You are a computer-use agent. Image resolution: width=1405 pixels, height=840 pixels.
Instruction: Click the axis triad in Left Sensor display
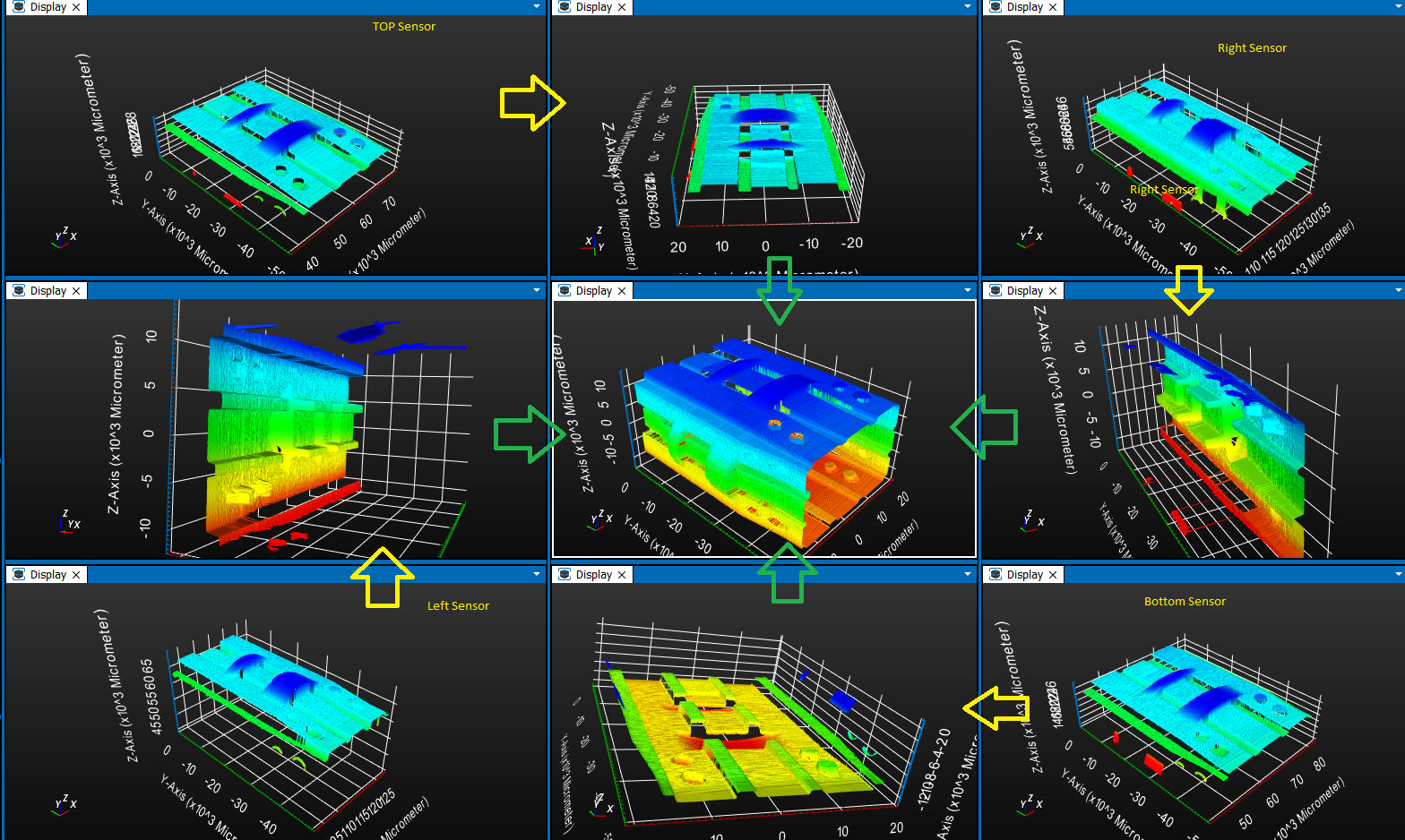click(x=65, y=805)
